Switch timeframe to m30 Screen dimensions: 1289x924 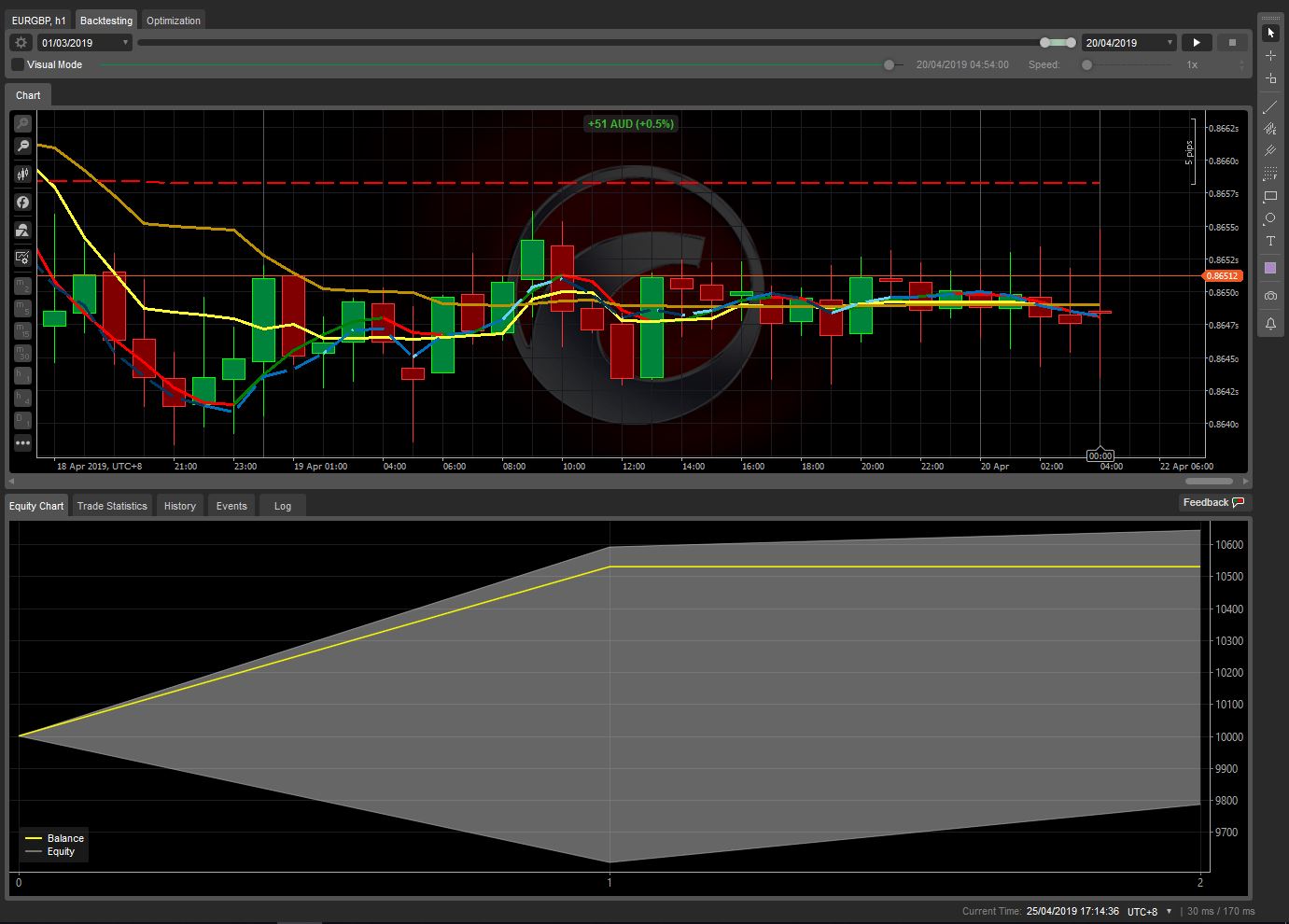point(22,353)
